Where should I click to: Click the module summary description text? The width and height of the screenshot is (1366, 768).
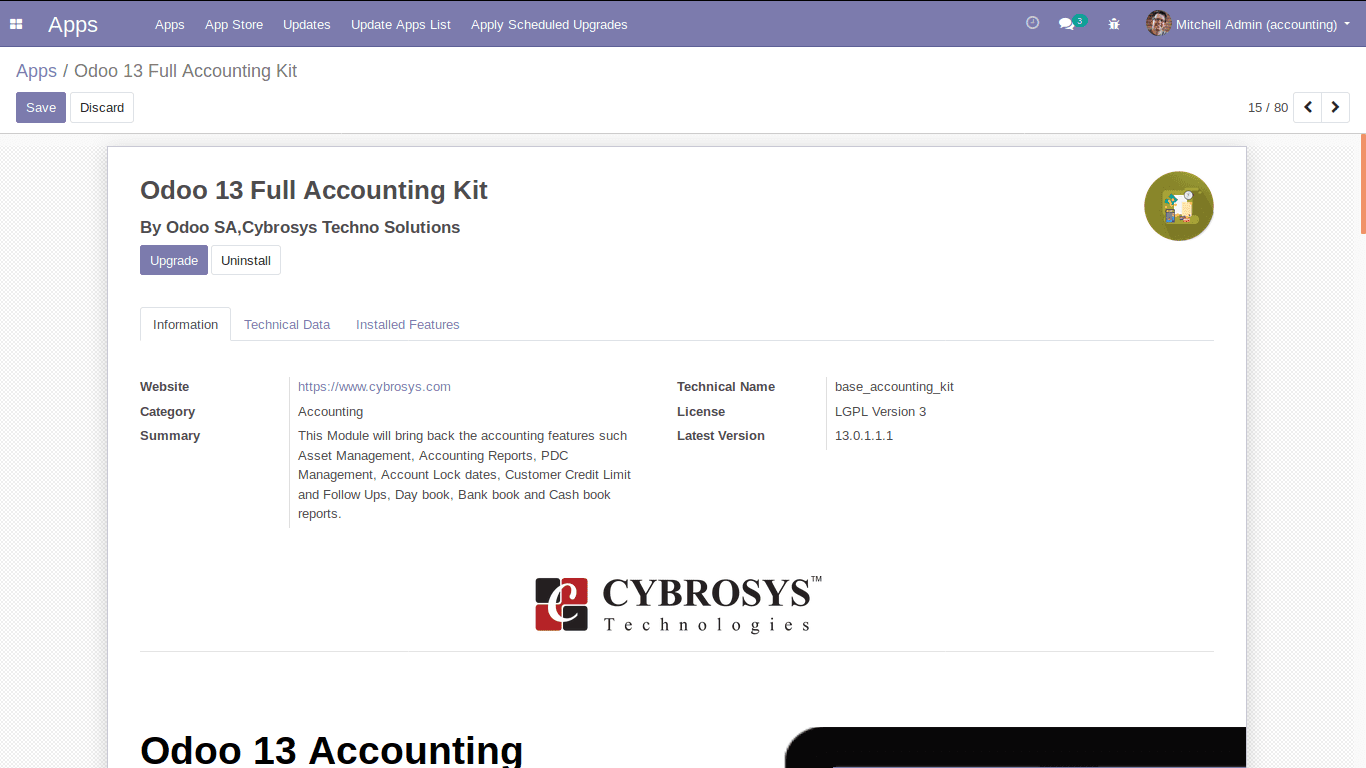click(x=465, y=475)
